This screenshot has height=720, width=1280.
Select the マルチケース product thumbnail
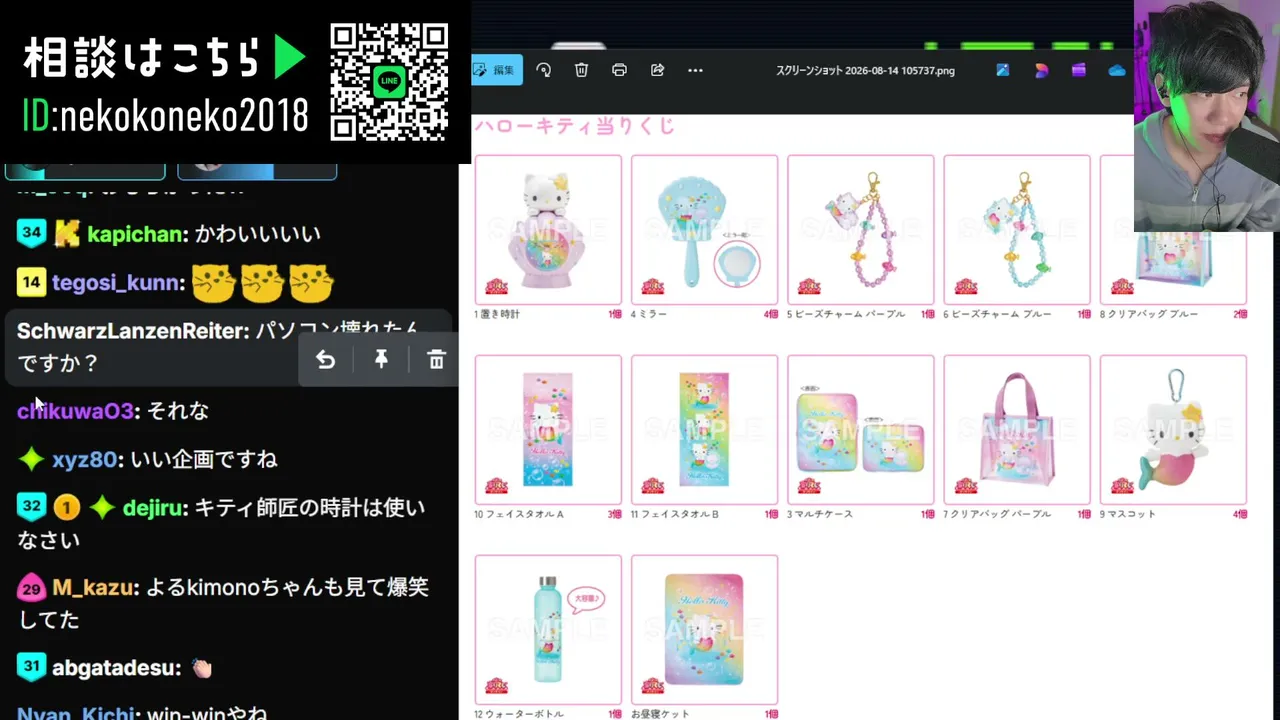(x=860, y=430)
